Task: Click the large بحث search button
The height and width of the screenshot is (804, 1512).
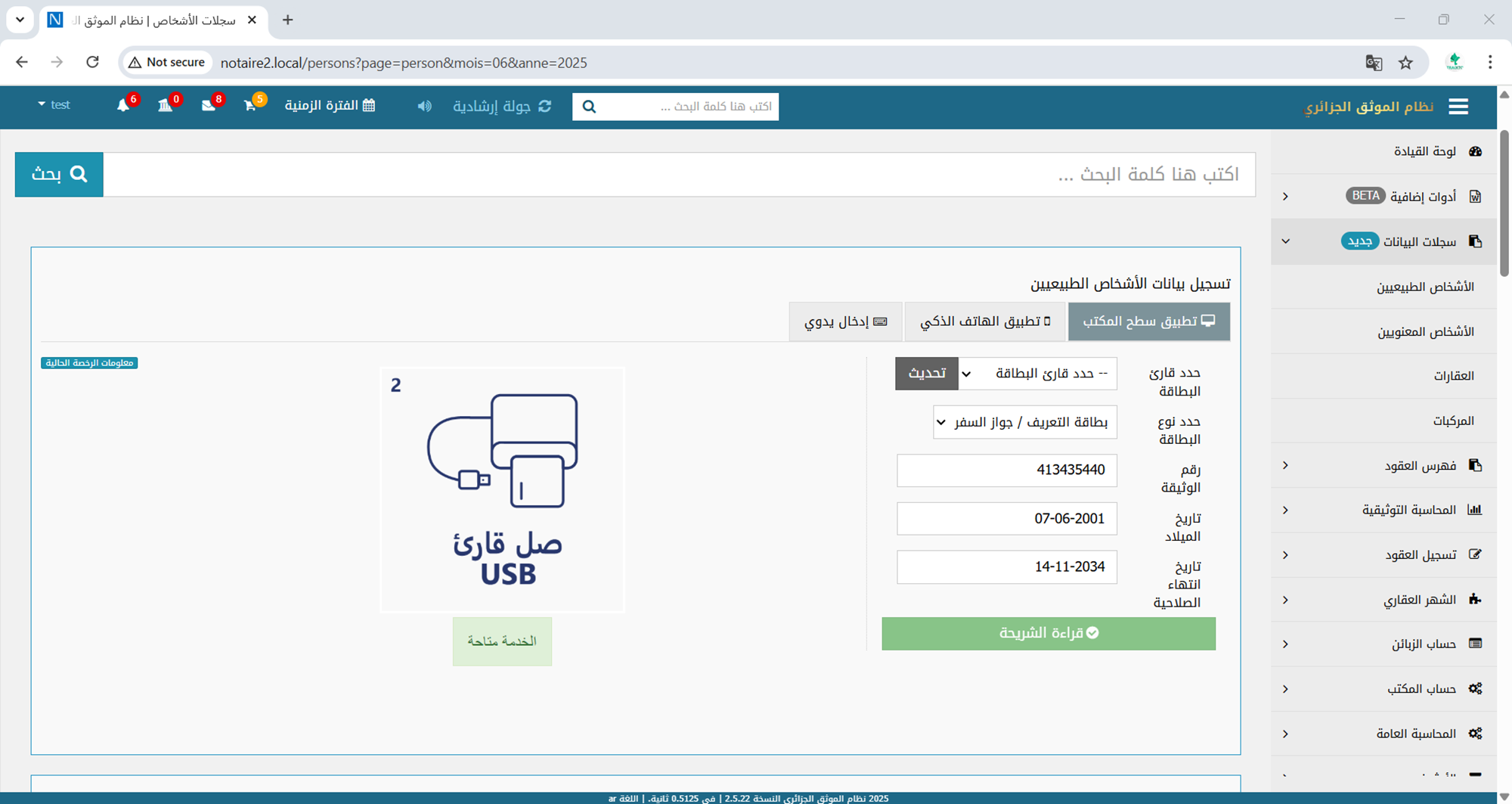Action: (59, 175)
